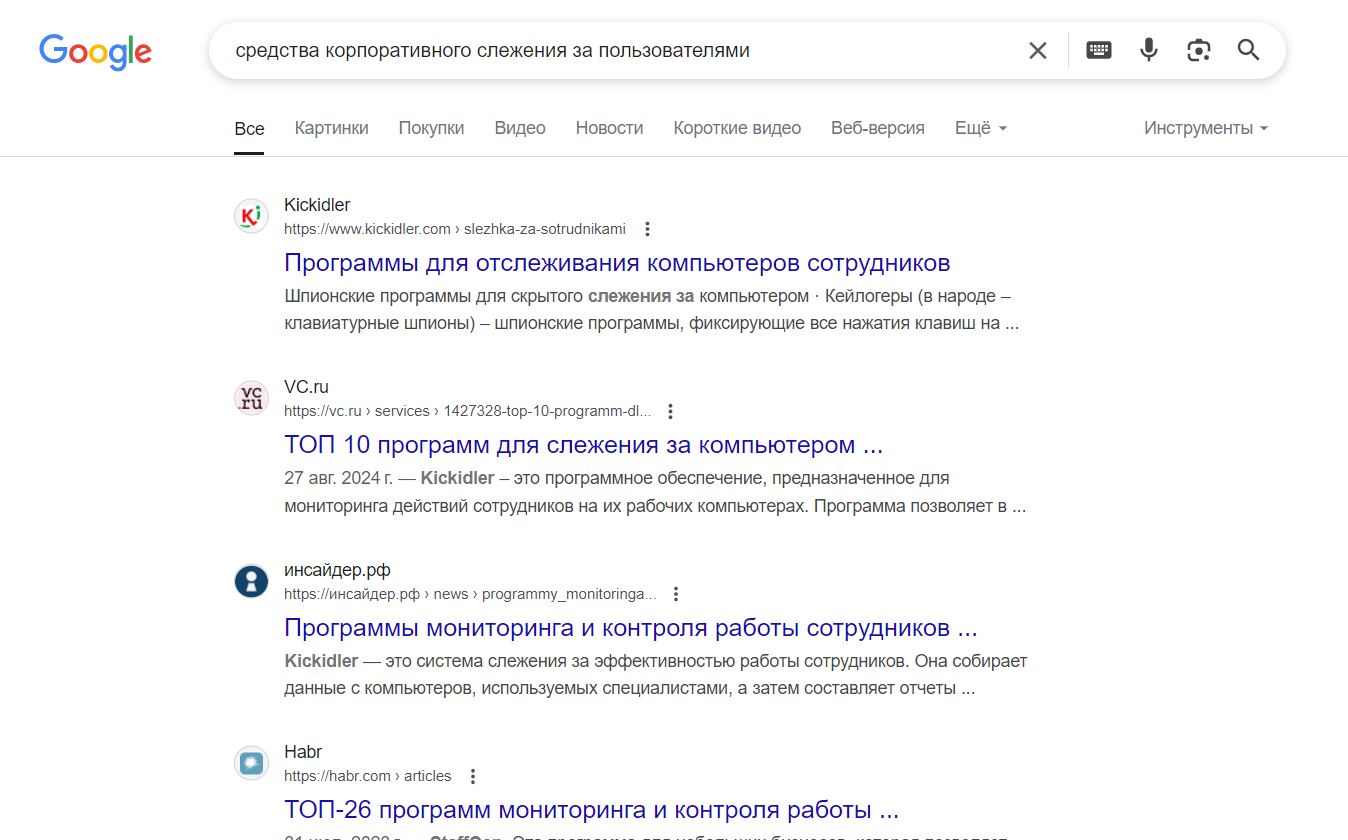Click the habr.com articles URL breadcrumb
Image resolution: width=1348 pixels, height=840 pixels.
click(368, 776)
